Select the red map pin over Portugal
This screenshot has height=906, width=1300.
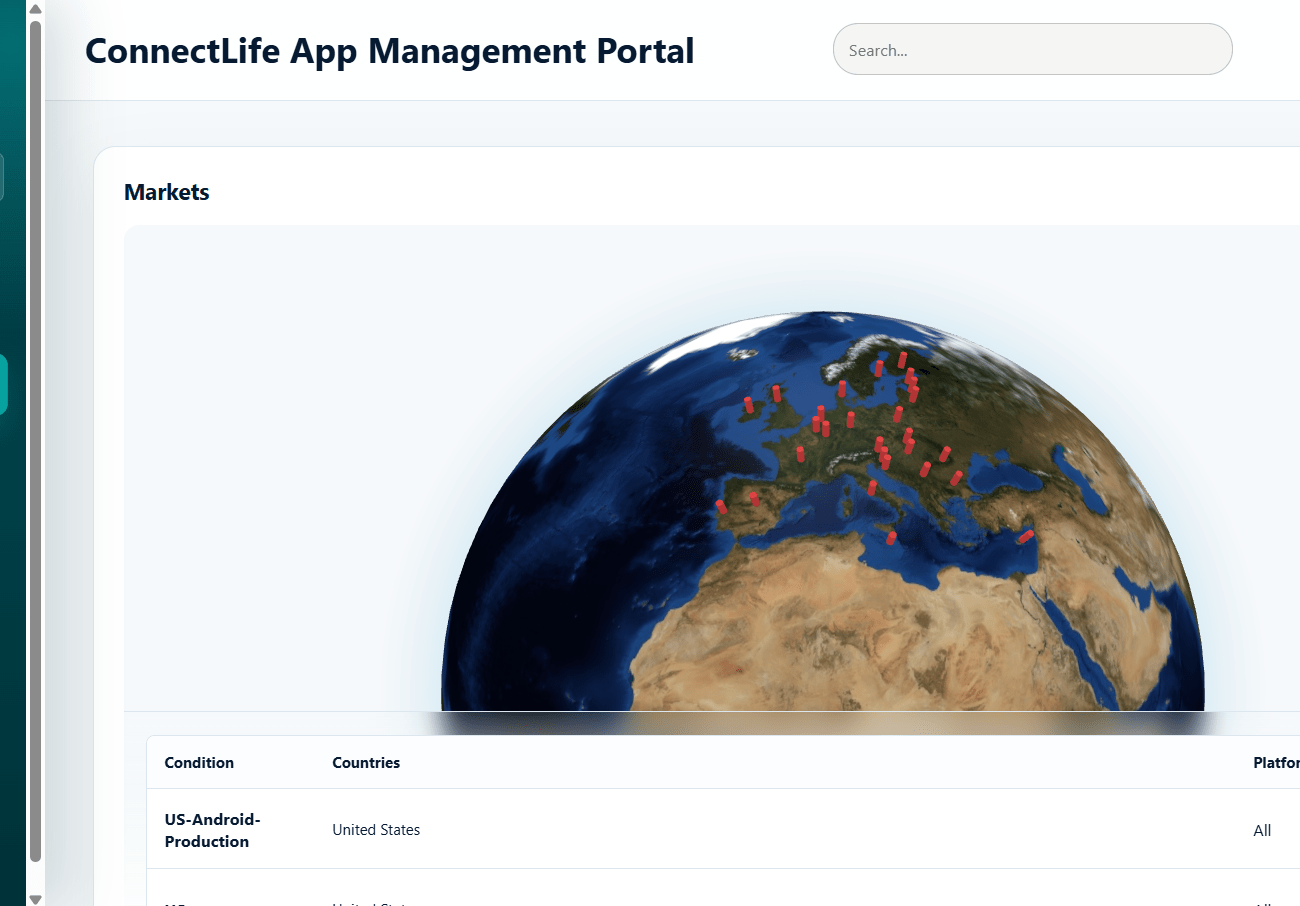tap(721, 507)
